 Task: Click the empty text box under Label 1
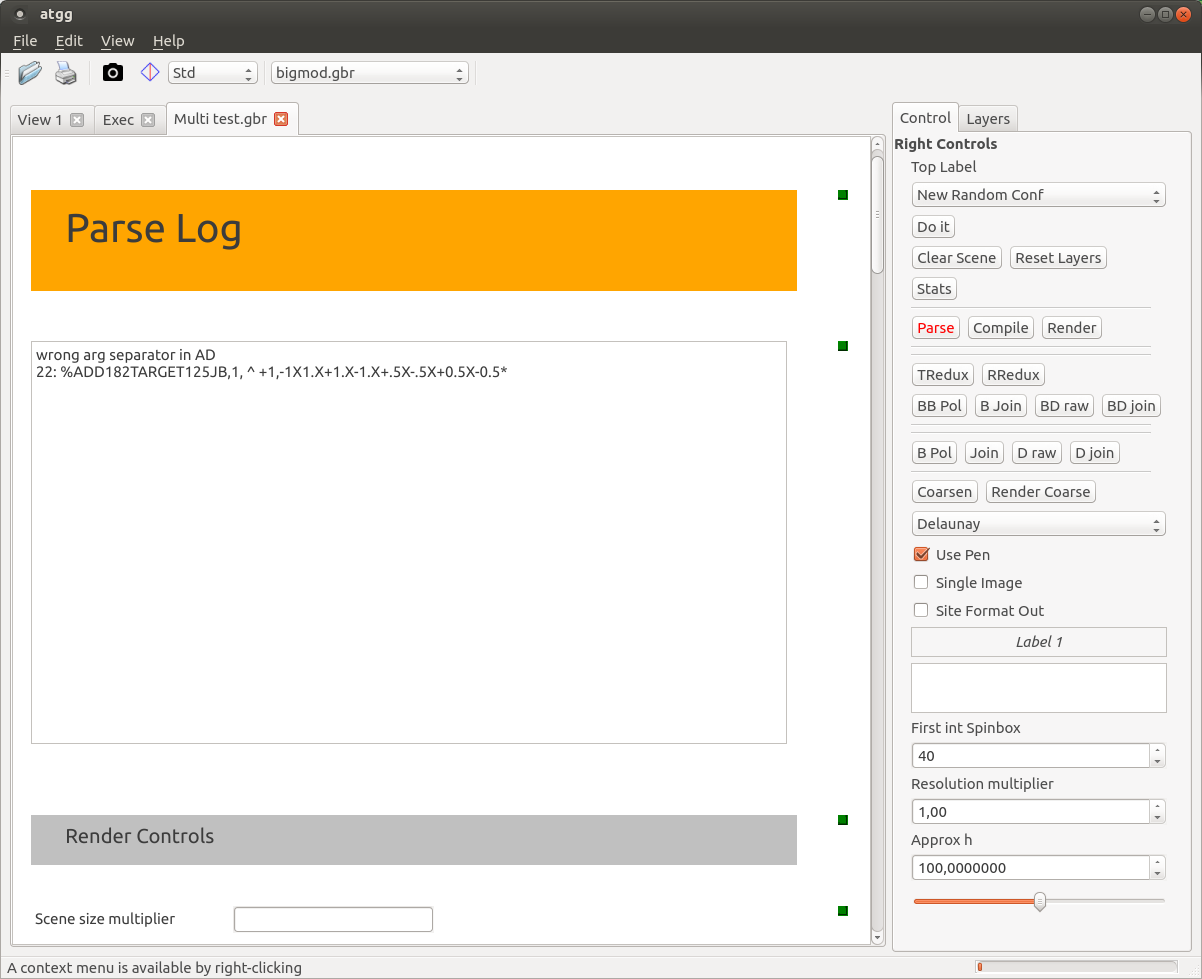point(1039,688)
